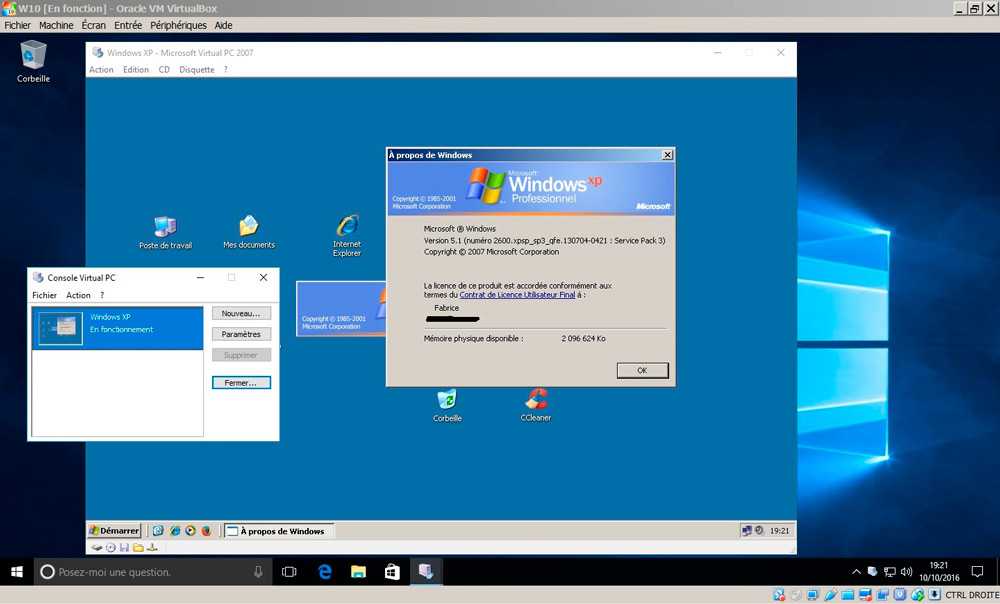Open the Disquette menu in Virtual PC
The height and width of the screenshot is (604, 1000).
tap(196, 70)
